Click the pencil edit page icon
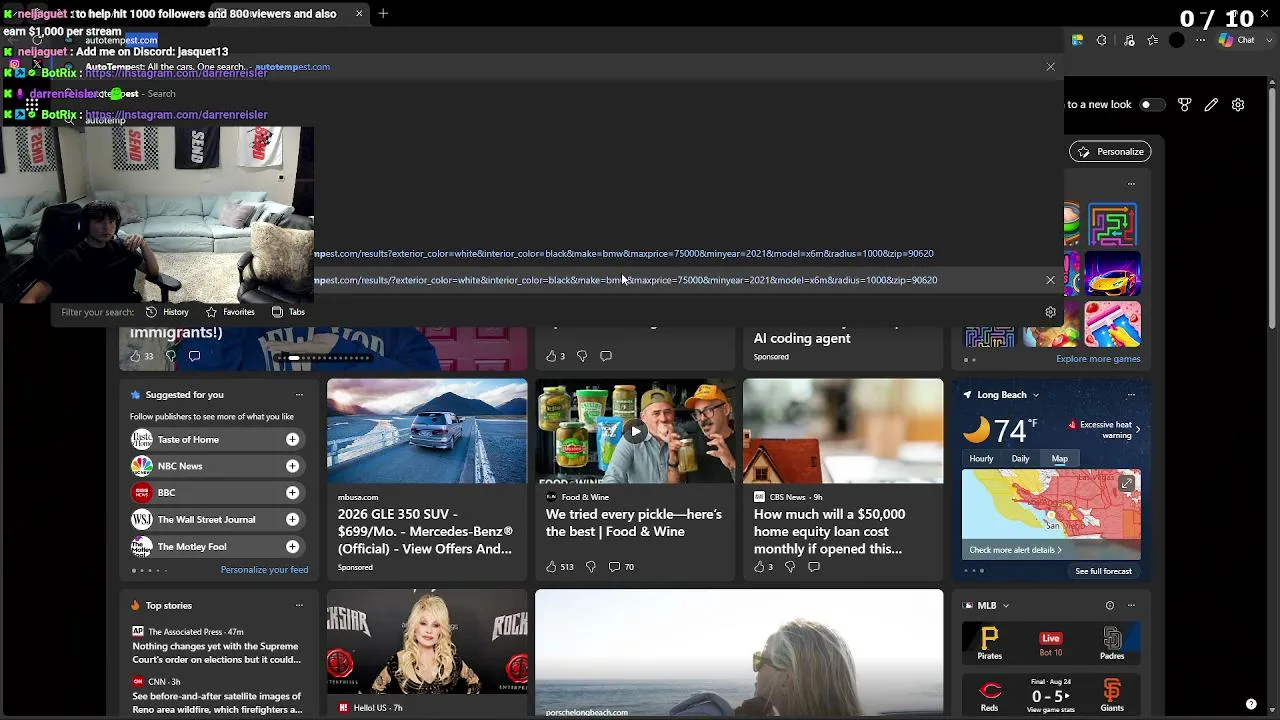The height and width of the screenshot is (720, 1280). tap(1211, 104)
